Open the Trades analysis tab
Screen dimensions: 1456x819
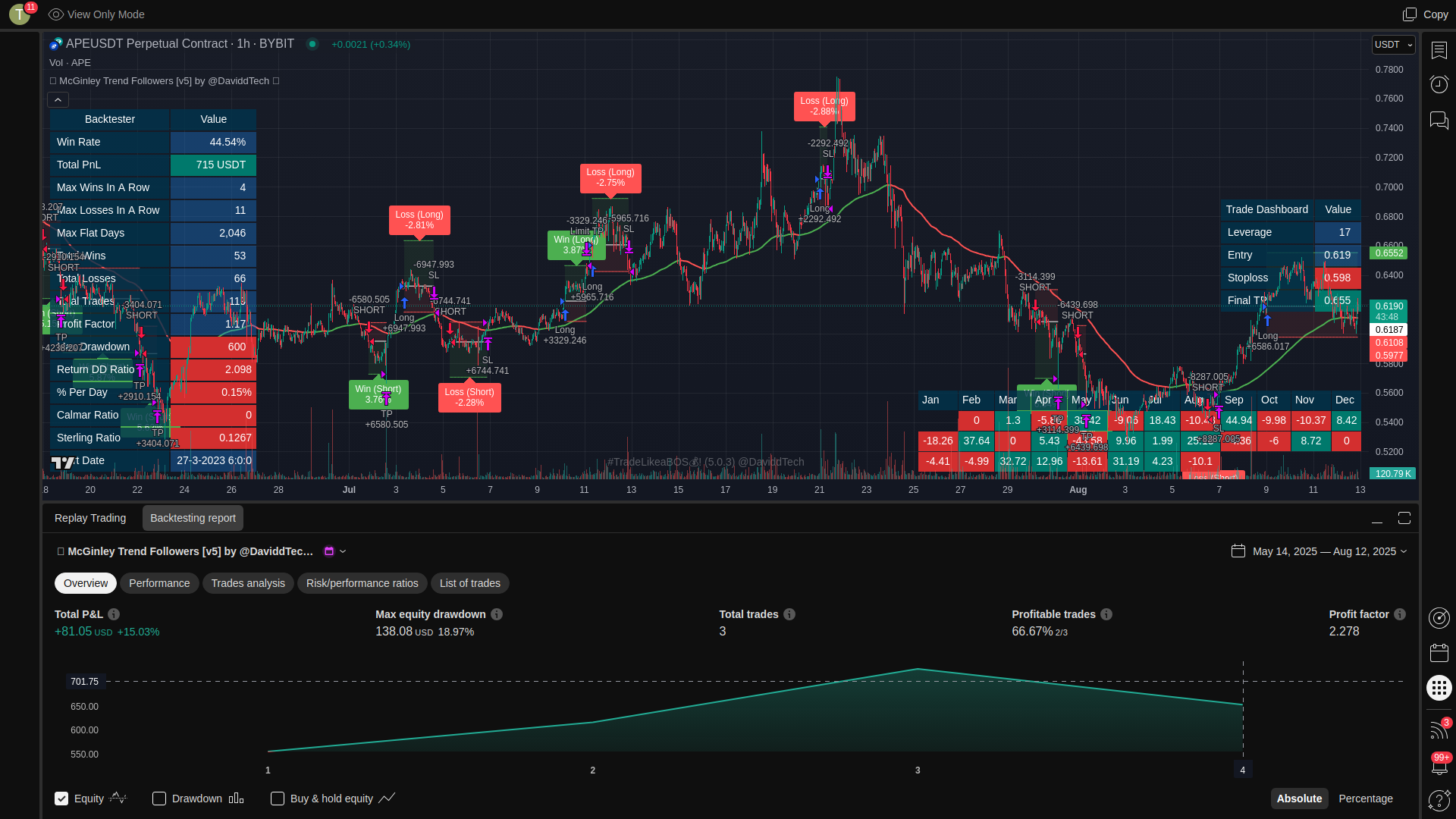pyautogui.click(x=248, y=583)
